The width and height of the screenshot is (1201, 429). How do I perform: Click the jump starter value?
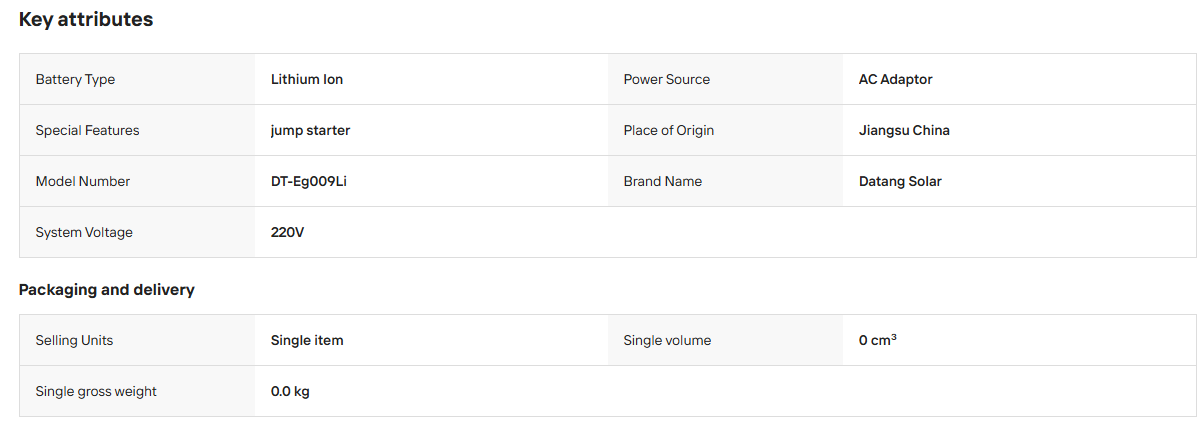(310, 130)
